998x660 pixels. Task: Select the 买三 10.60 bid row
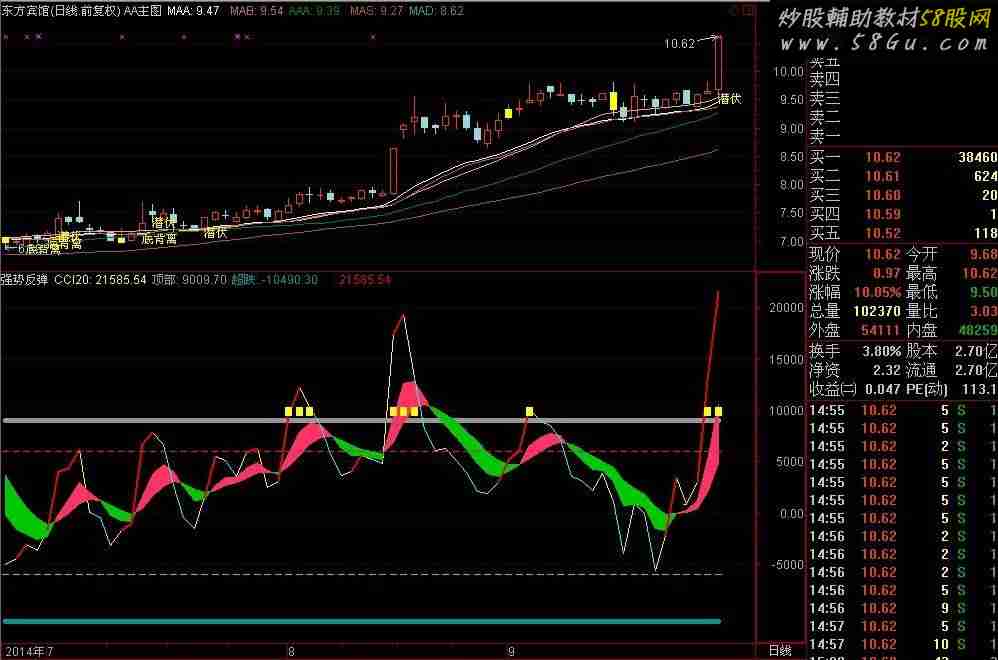pos(903,195)
